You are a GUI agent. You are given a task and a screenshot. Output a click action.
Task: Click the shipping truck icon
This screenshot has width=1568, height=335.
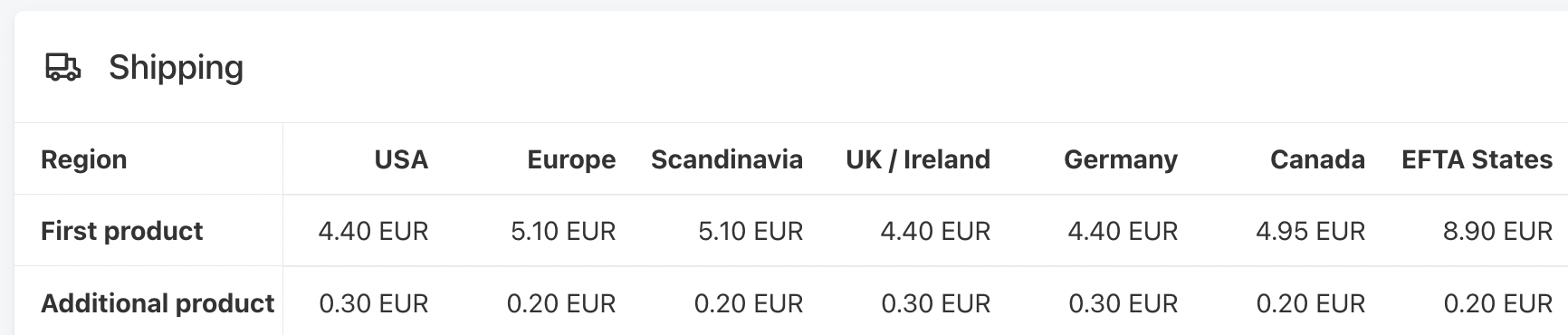(62, 68)
